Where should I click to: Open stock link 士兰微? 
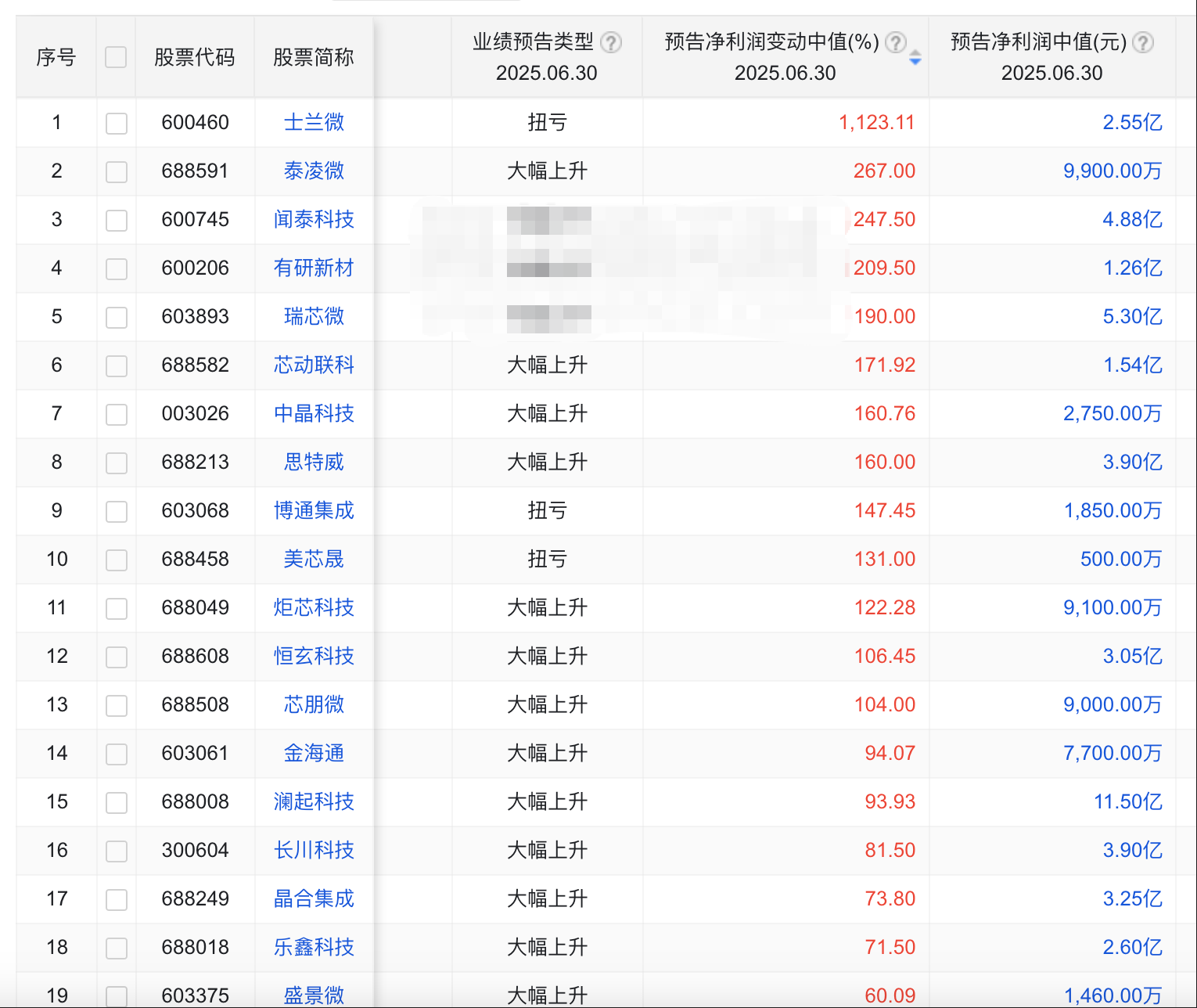[x=314, y=122]
